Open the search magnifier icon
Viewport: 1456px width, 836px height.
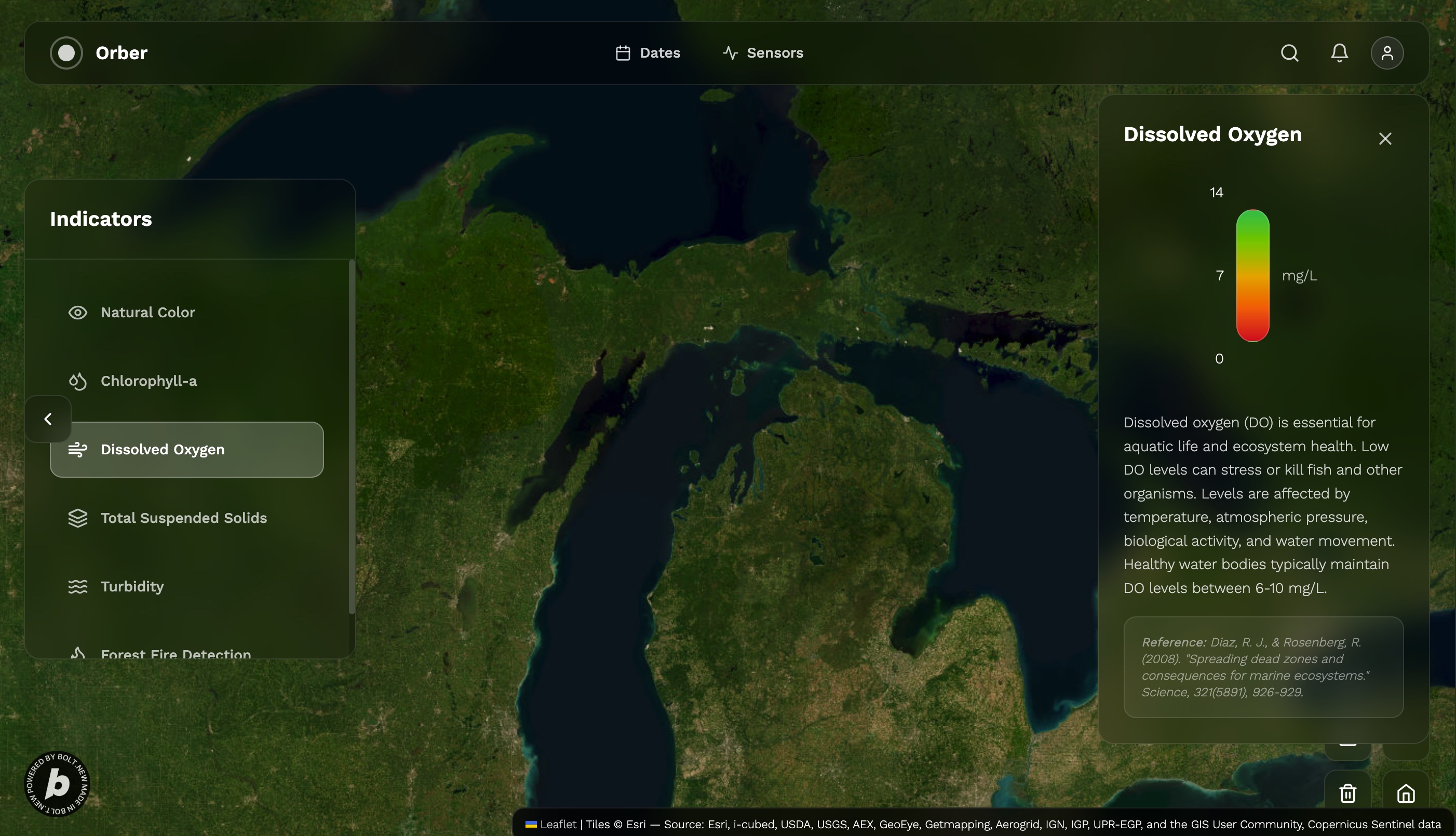click(x=1289, y=53)
